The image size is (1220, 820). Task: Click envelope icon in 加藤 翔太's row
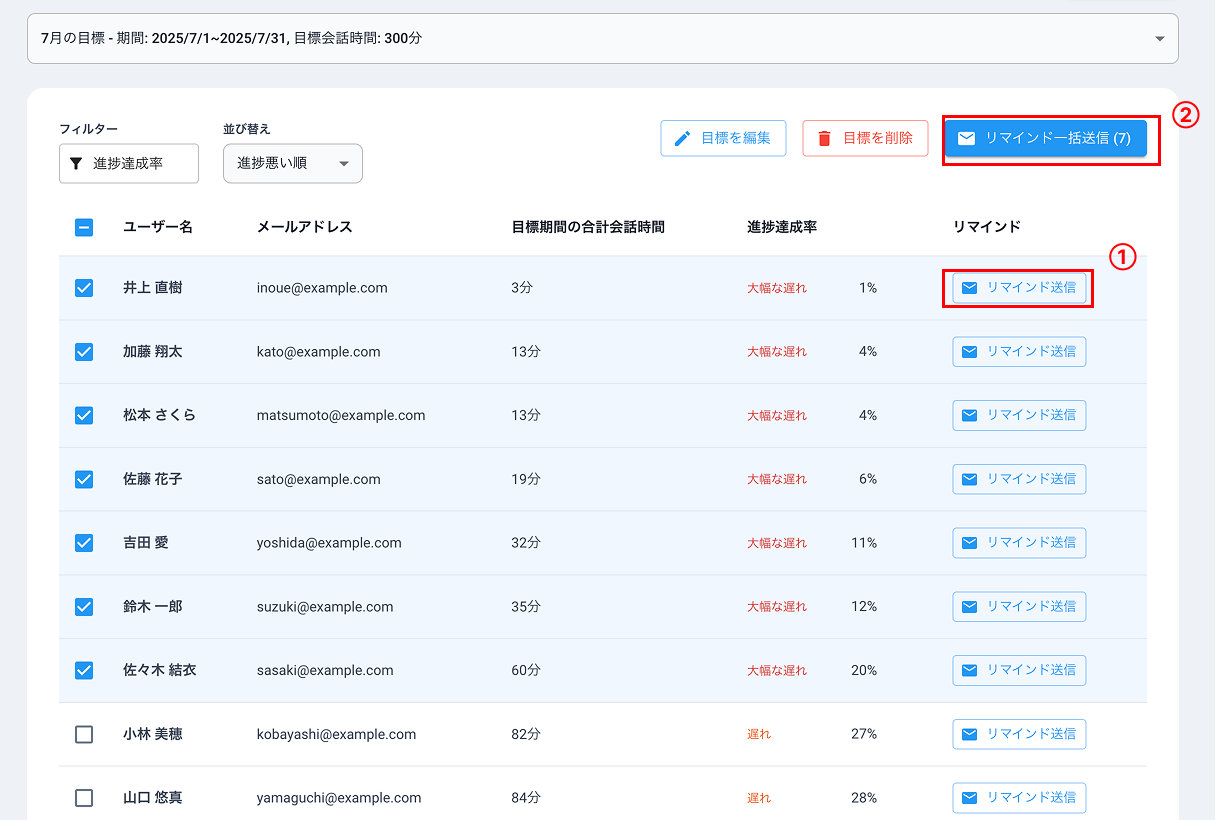(x=969, y=352)
